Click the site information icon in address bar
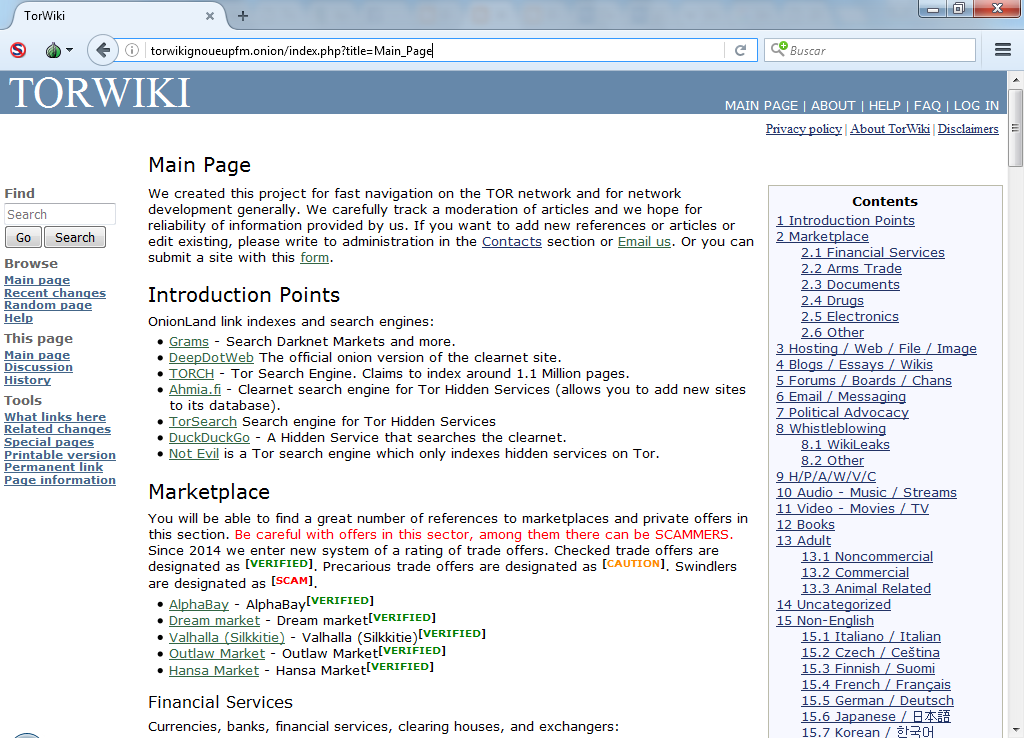Viewport: 1024px width, 738px height. [132, 50]
